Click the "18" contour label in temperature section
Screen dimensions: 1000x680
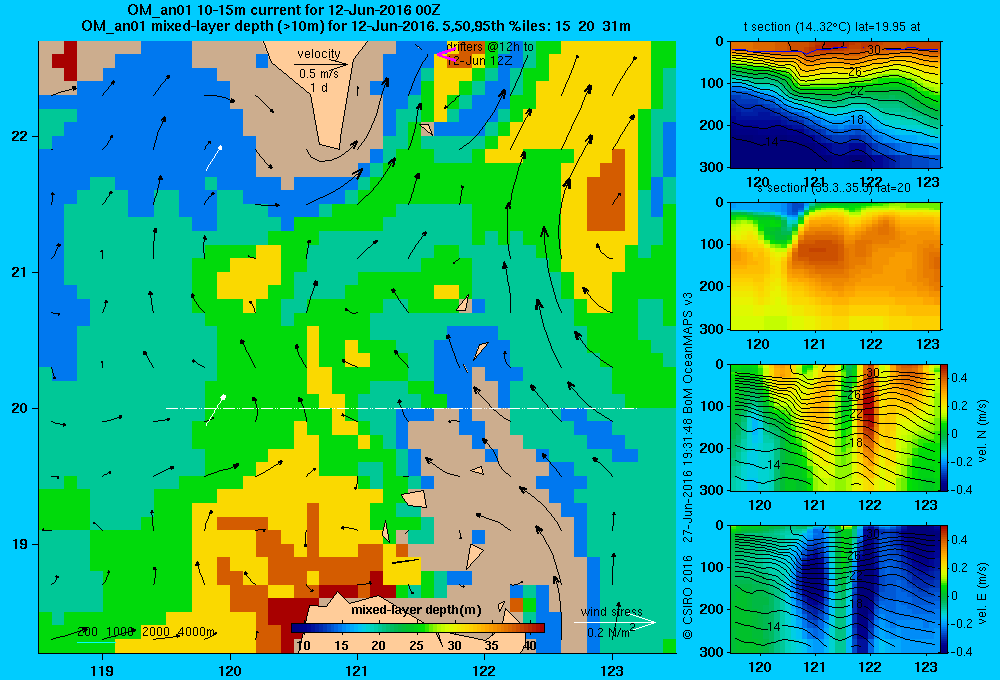click(x=857, y=119)
